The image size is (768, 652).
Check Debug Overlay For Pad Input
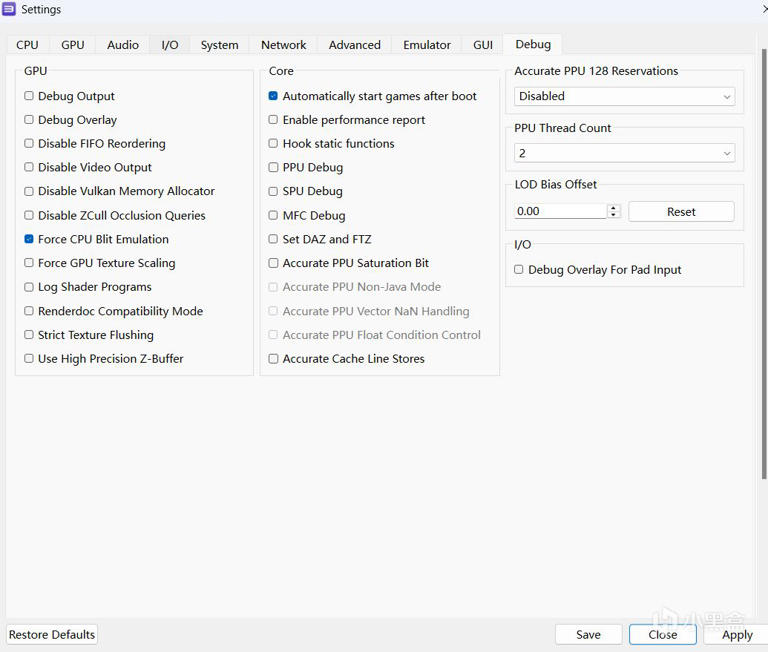[x=519, y=270]
